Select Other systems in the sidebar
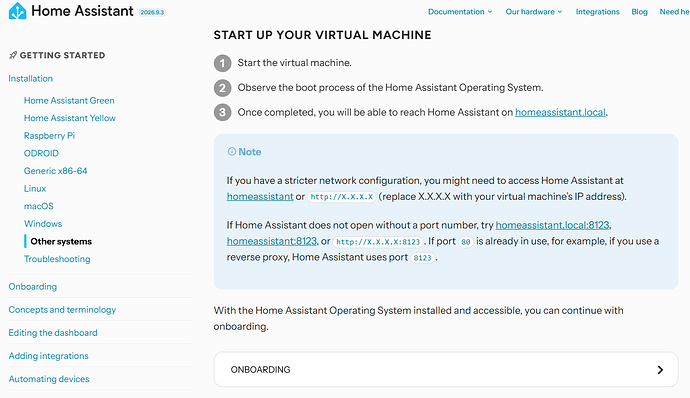The height and width of the screenshot is (398, 690). tap(61, 241)
